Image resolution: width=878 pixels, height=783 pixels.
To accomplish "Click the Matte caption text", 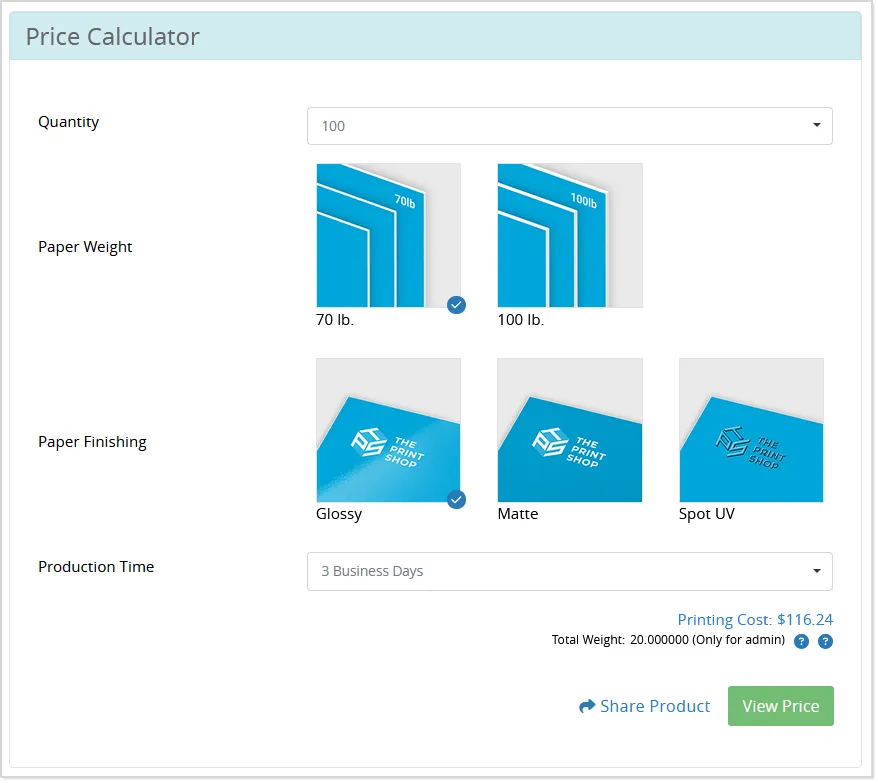I will pyautogui.click(x=519, y=515).
